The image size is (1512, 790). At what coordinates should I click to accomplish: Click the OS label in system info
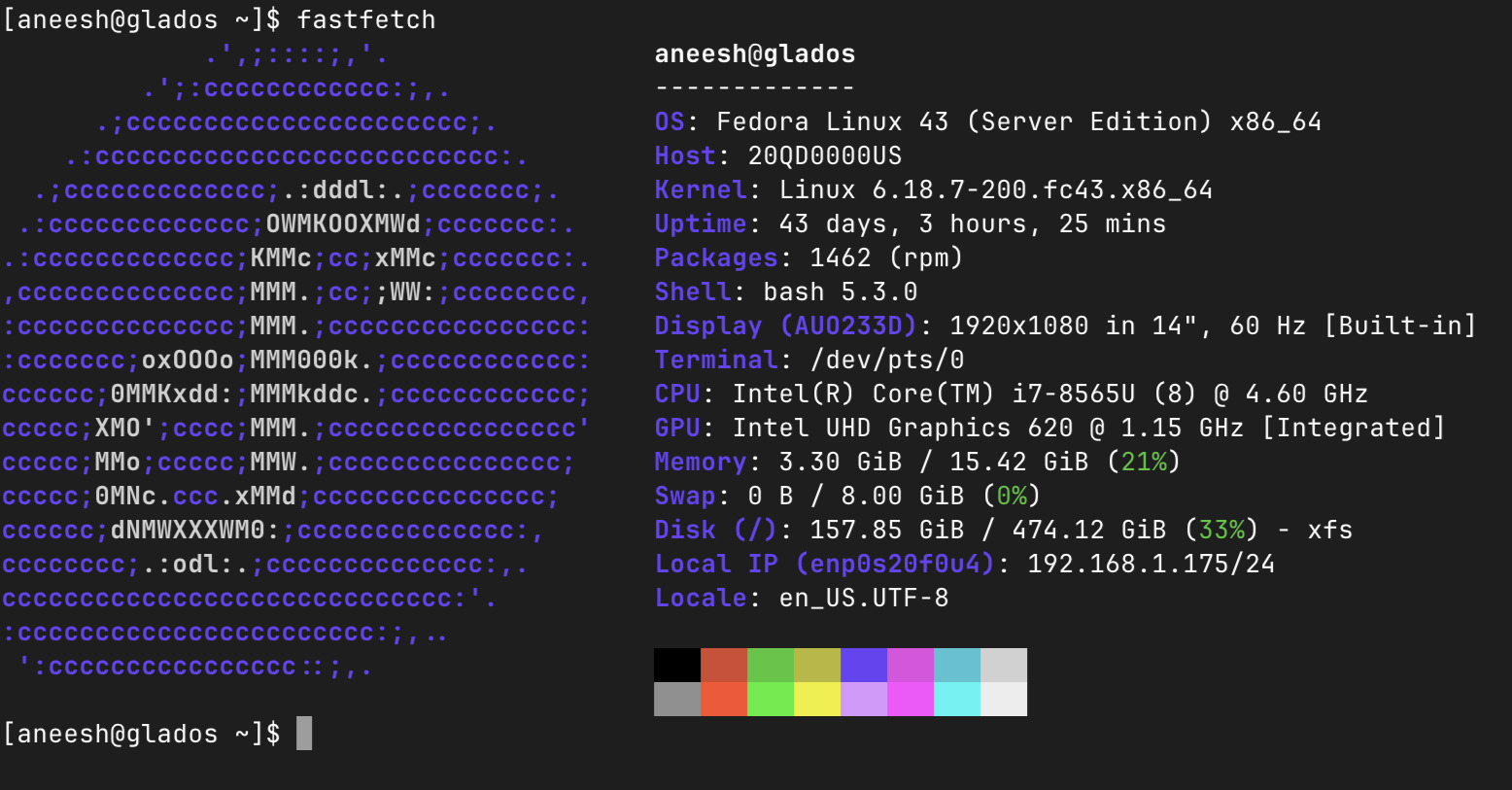[670, 122]
